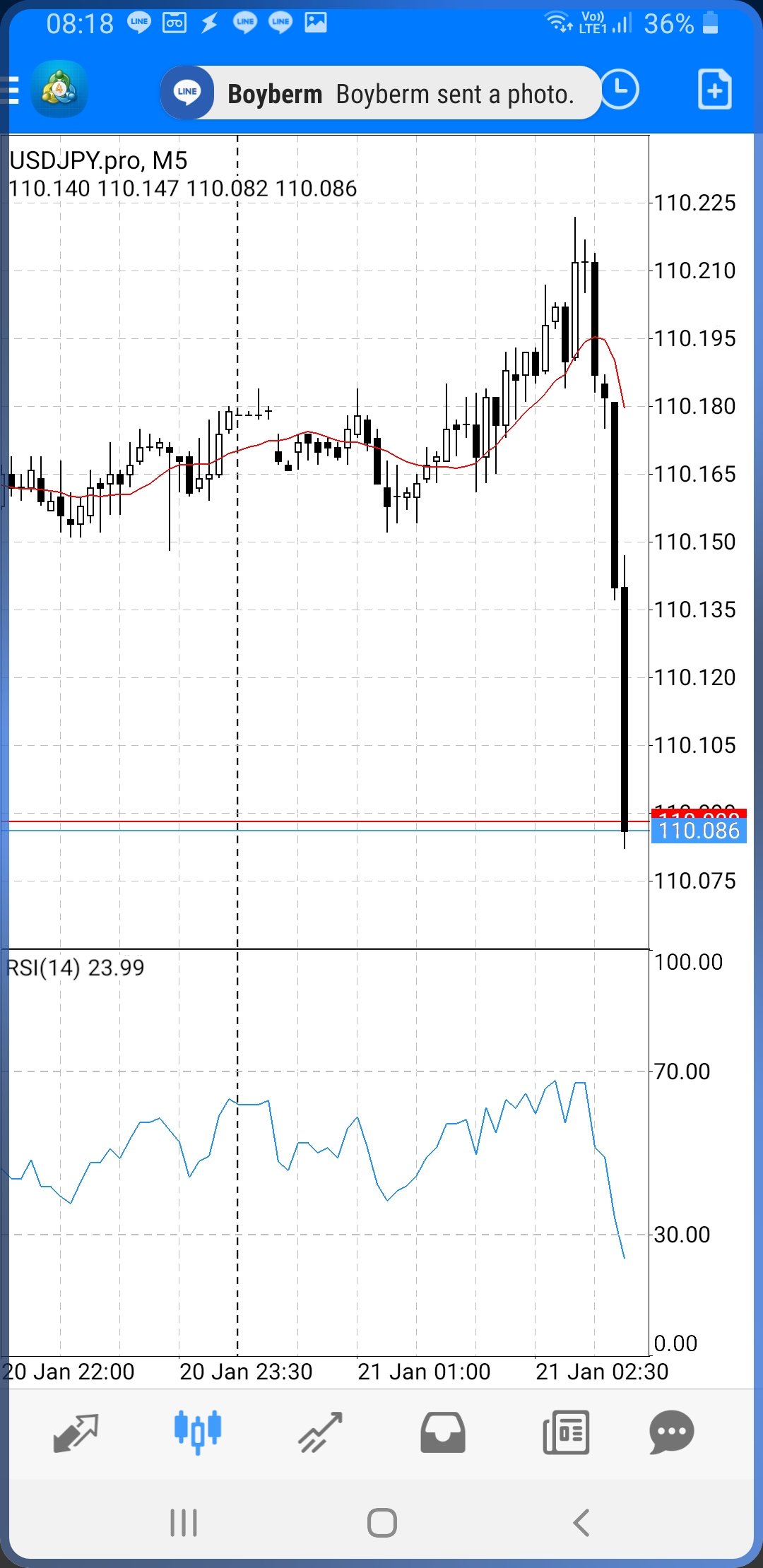Open the hamburger side menu
The width and height of the screenshot is (763, 1568).
pyautogui.click(x=10, y=91)
